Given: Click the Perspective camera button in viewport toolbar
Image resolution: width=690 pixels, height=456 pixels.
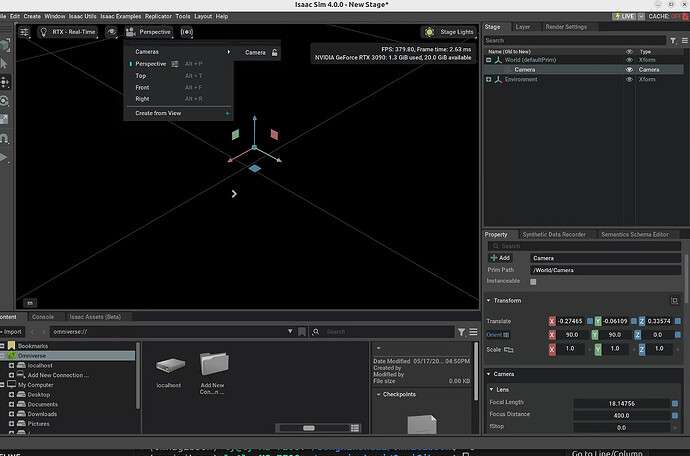Looking at the screenshot, I should [x=148, y=32].
